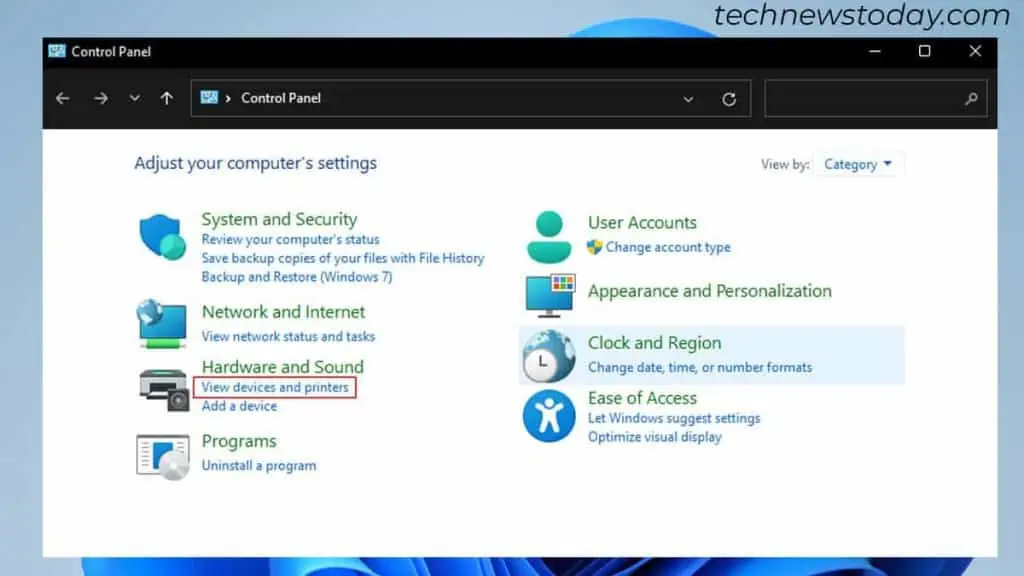Click the Programs category icon
1024x576 pixels.
tap(162, 456)
